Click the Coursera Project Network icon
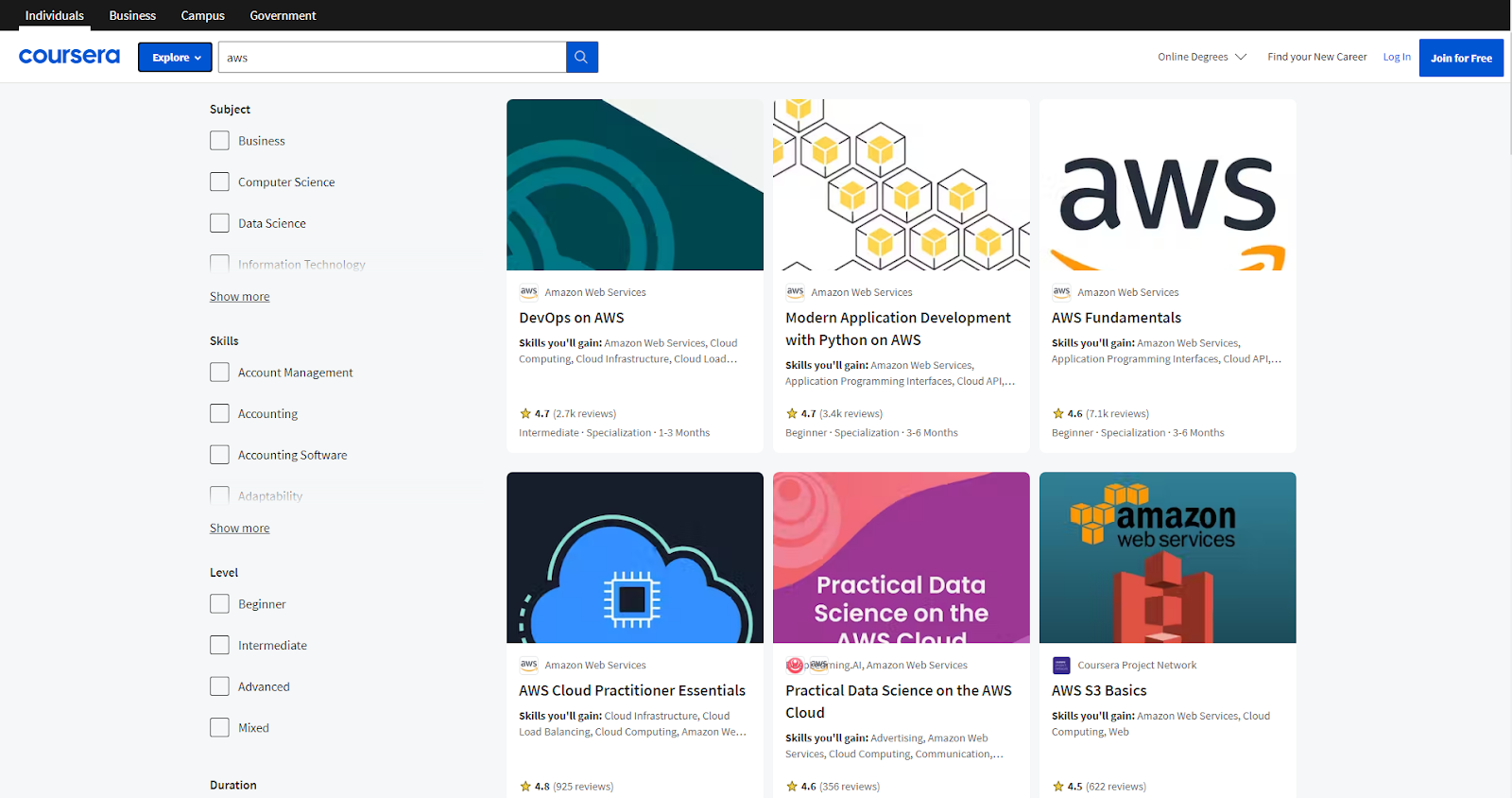1512x798 pixels. 1062,665
